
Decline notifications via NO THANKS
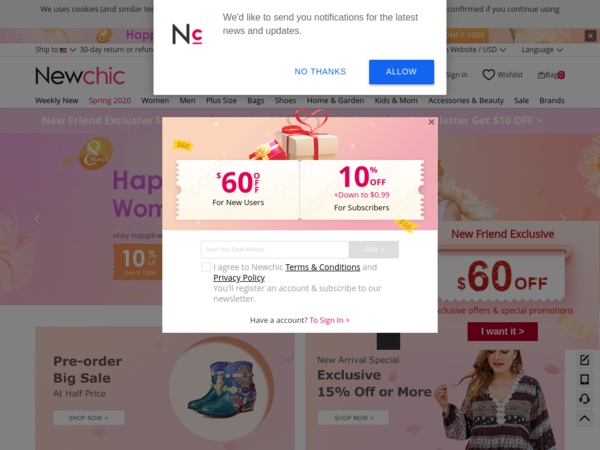pyautogui.click(x=320, y=72)
